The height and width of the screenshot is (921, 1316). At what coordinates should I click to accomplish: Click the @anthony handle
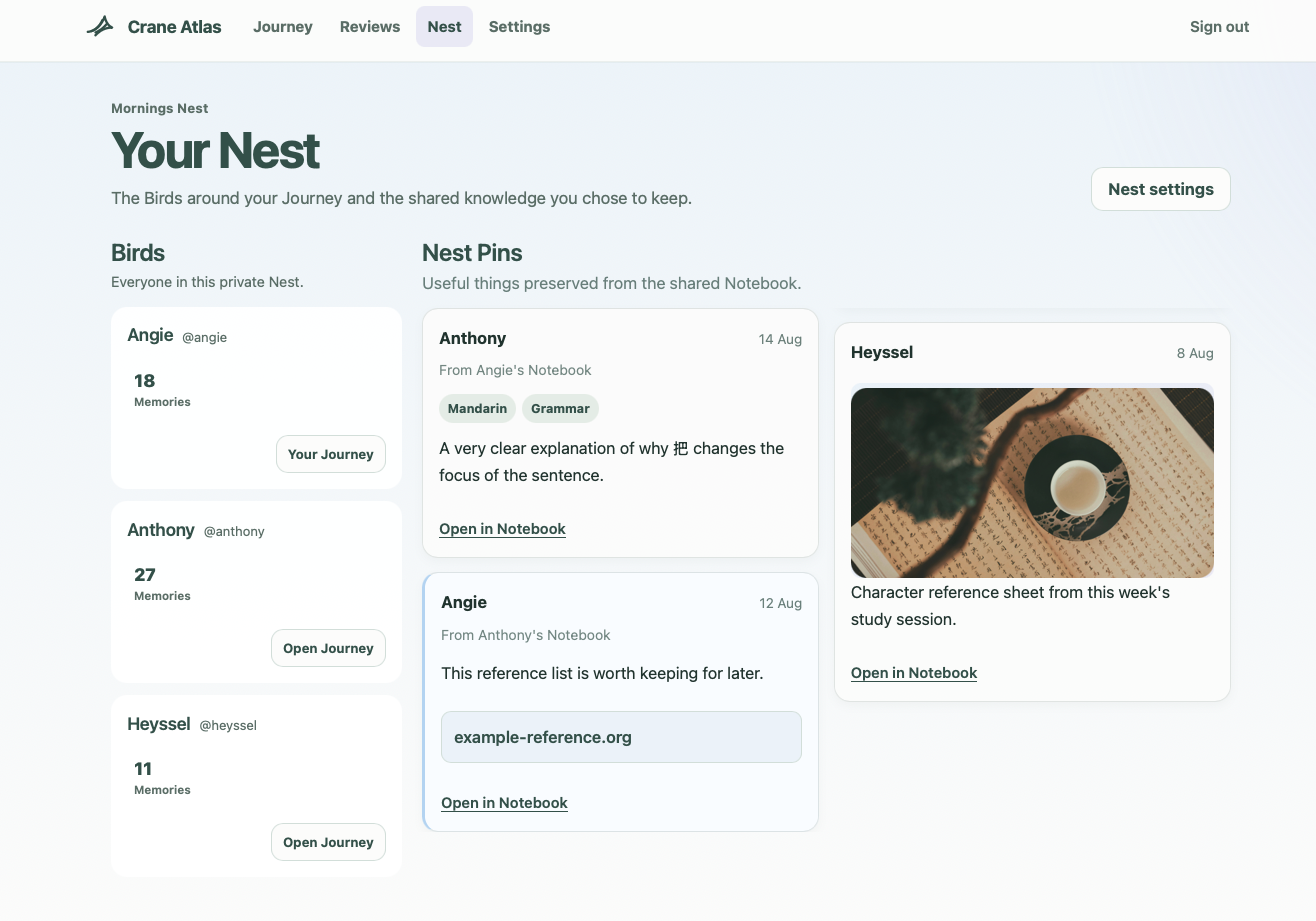pyautogui.click(x=234, y=532)
